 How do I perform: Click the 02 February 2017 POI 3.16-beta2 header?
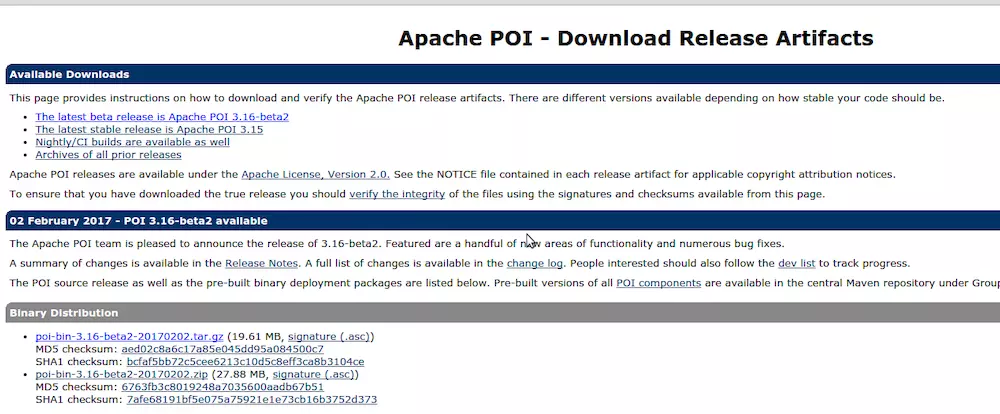click(503, 221)
